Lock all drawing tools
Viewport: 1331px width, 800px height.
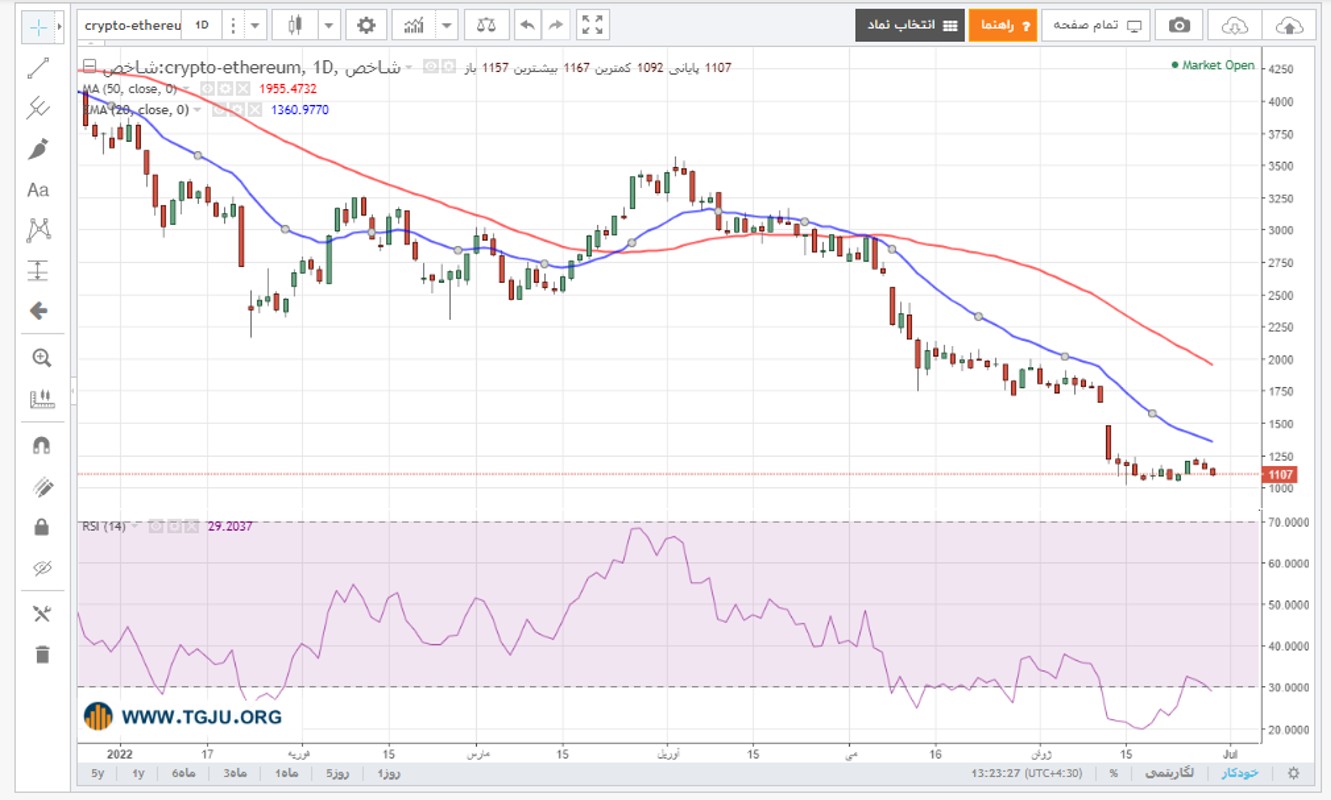coord(41,527)
